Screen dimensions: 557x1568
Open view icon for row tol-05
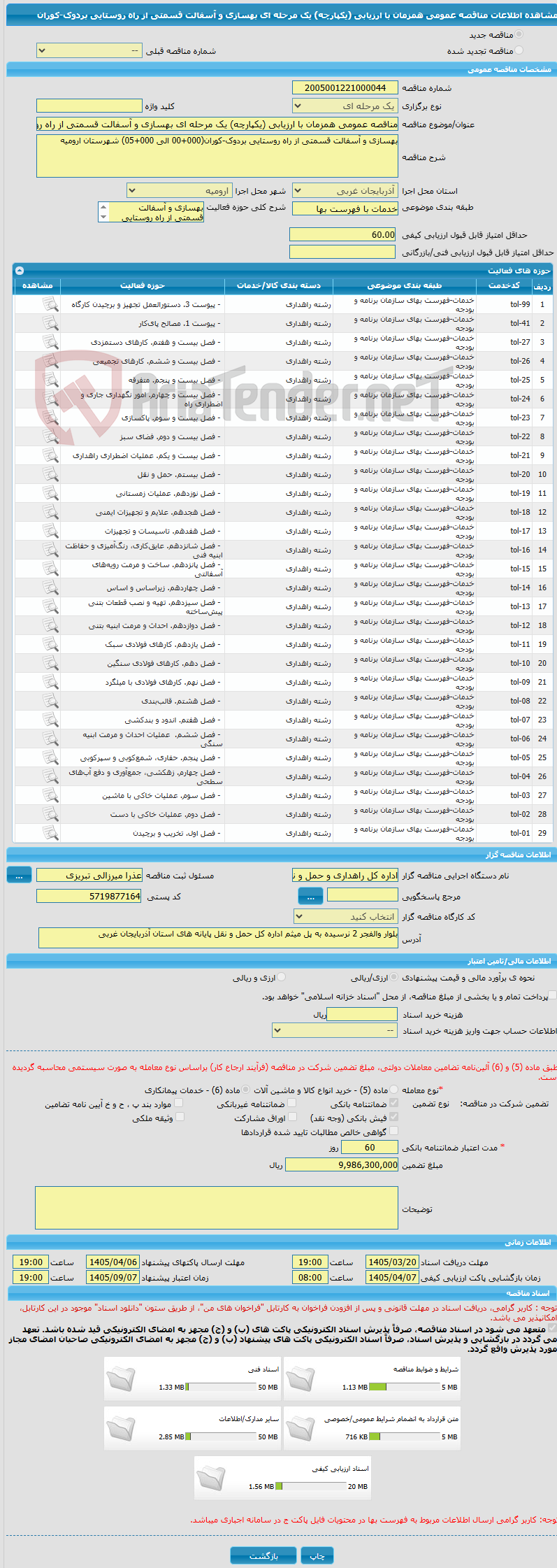pos(50,757)
